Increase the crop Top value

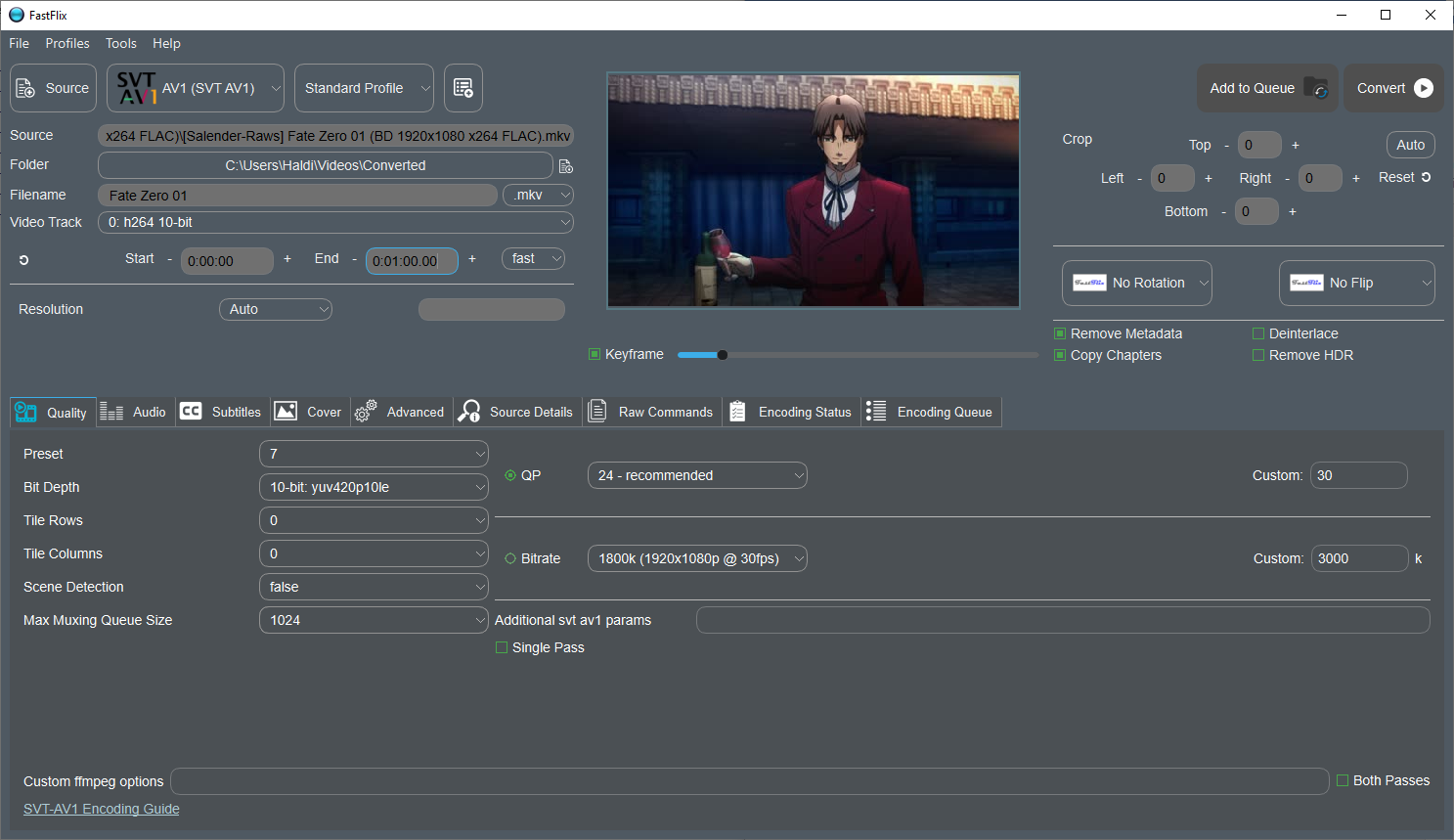coord(1296,145)
